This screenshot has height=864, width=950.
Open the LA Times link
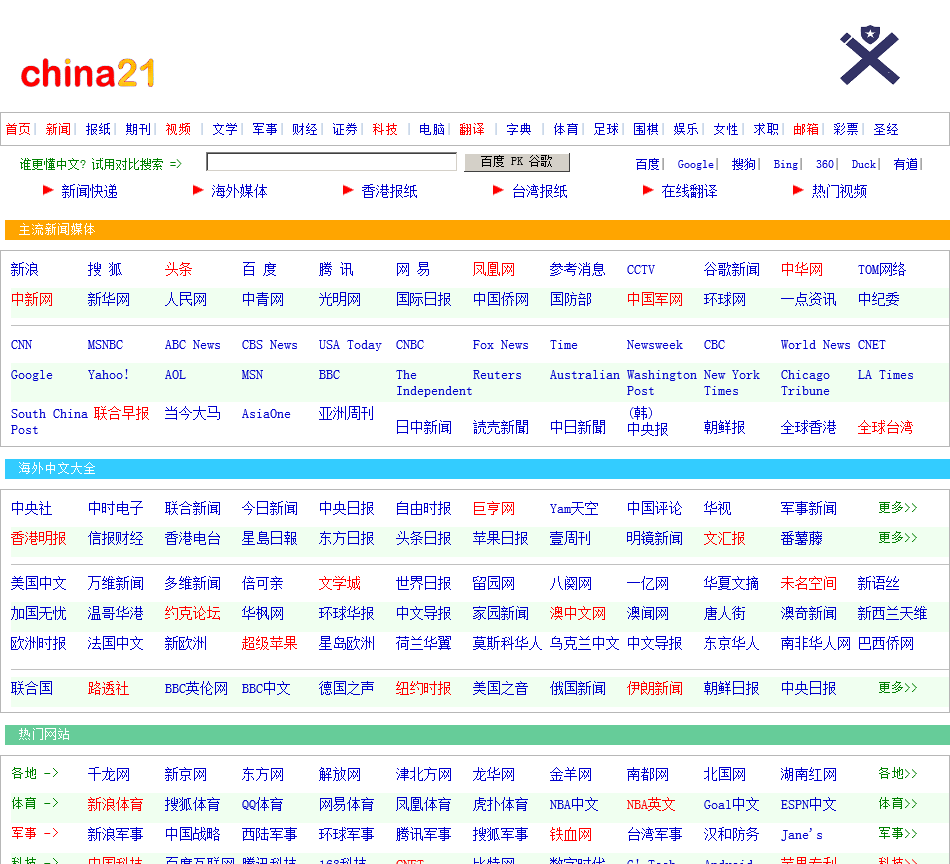[886, 375]
